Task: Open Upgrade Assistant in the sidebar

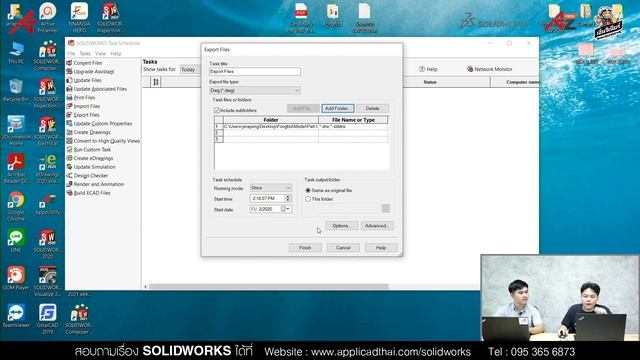Action: pos(93,71)
